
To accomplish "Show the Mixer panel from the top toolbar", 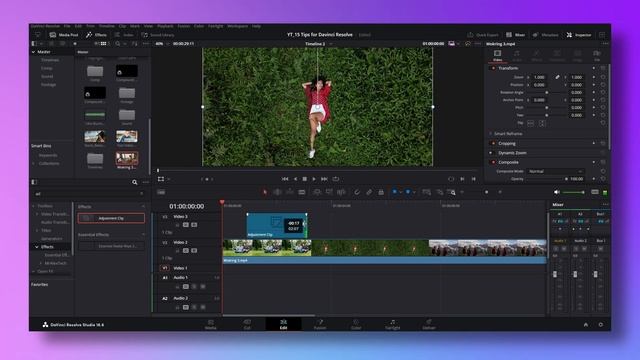I will [x=516, y=35].
